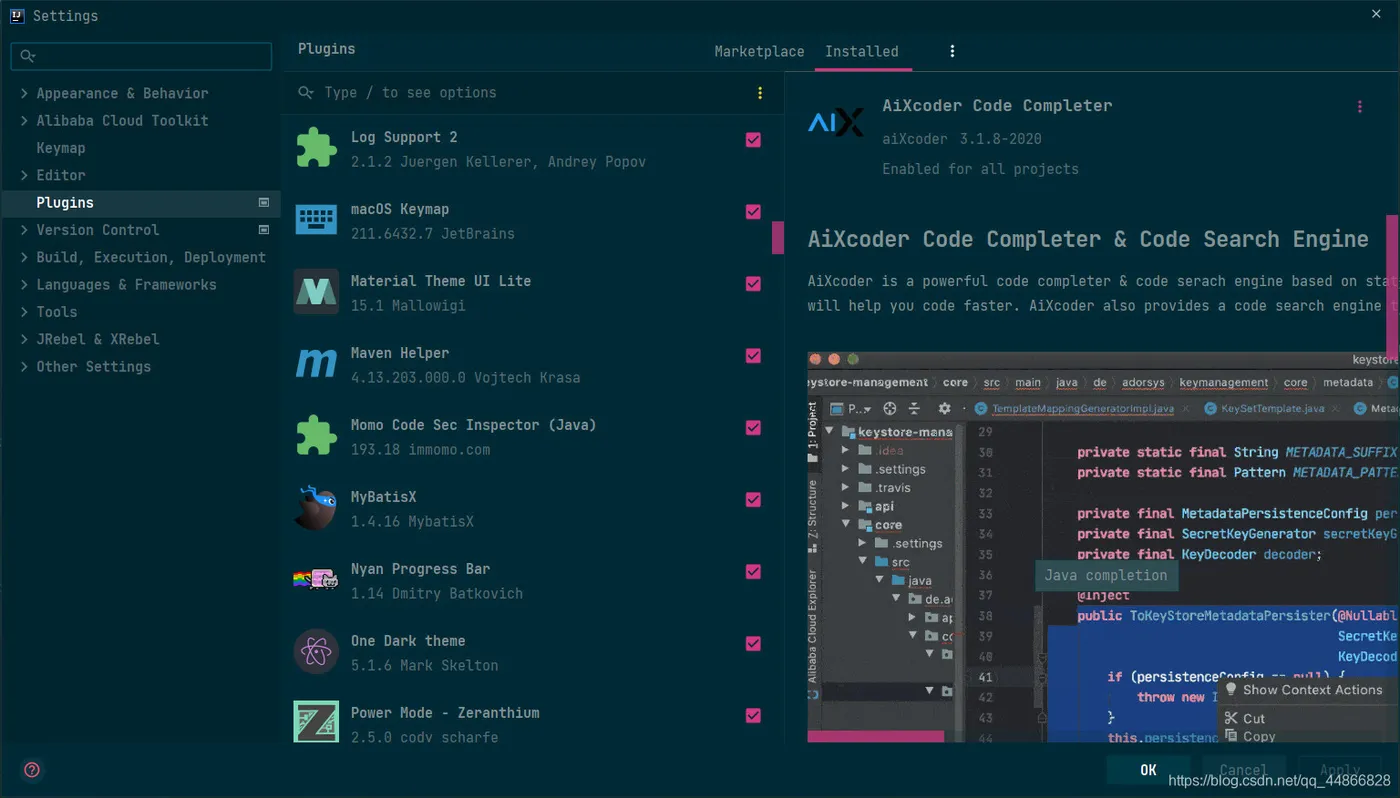Click the Material Theme UI Lite logo icon

316,292
